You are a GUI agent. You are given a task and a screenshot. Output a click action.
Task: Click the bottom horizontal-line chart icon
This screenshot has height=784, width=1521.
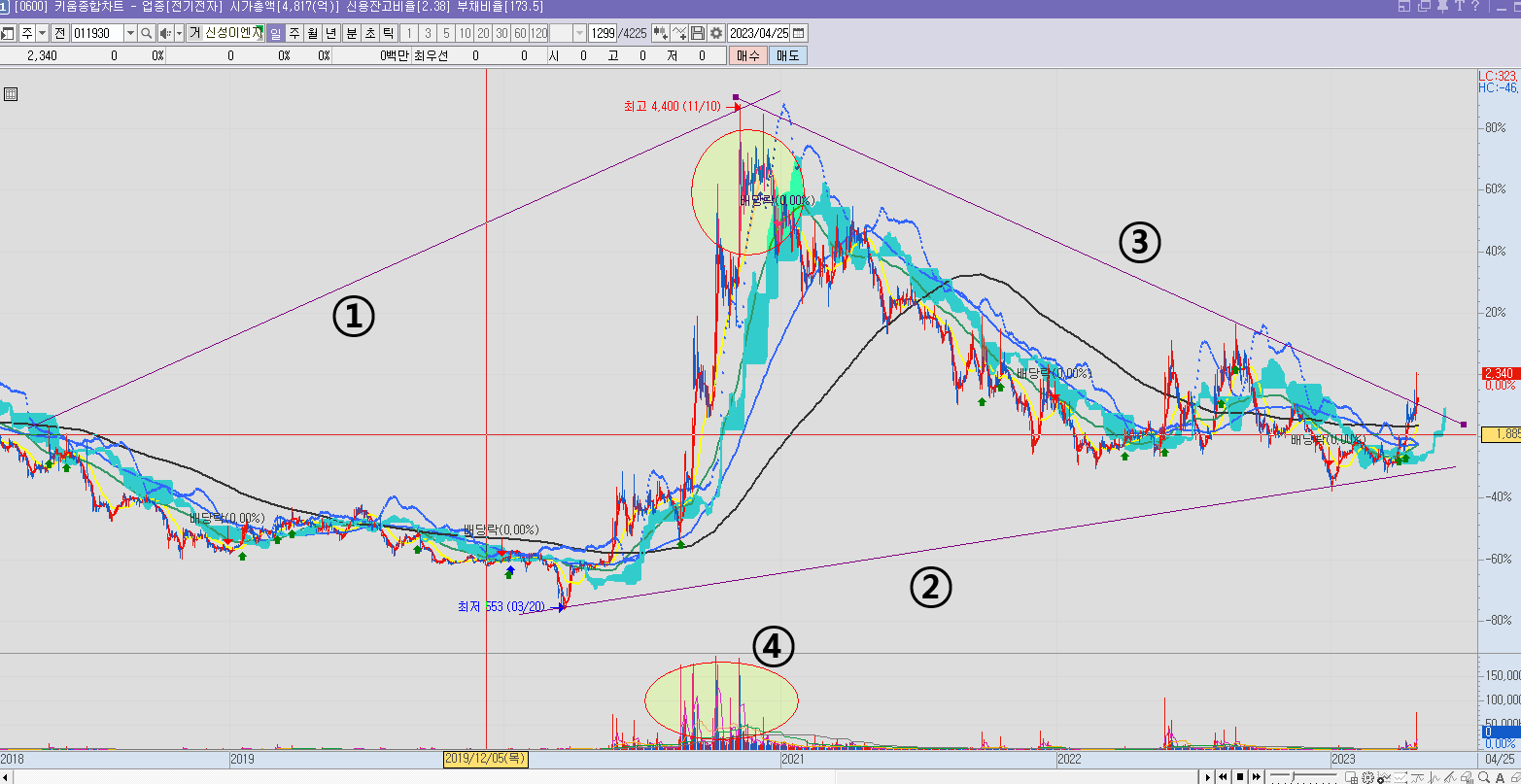[1418, 777]
